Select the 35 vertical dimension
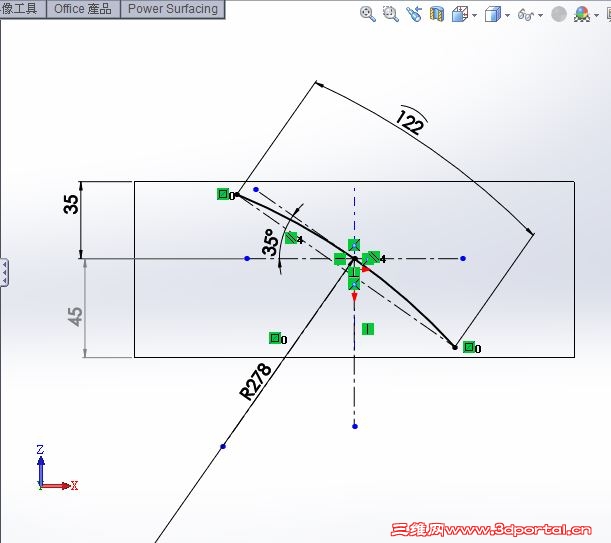This screenshot has width=611, height=543. click(x=71, y=204)
